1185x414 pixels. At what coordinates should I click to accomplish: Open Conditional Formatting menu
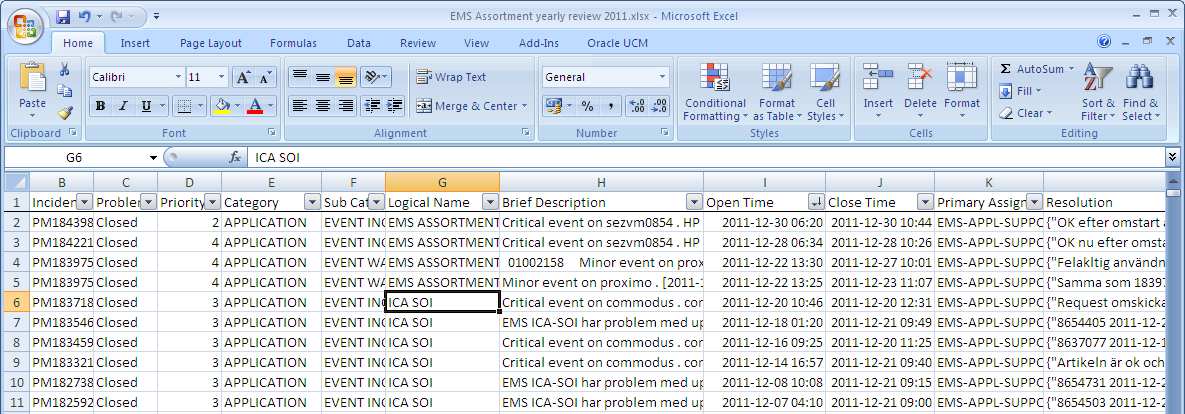point(715,92)
